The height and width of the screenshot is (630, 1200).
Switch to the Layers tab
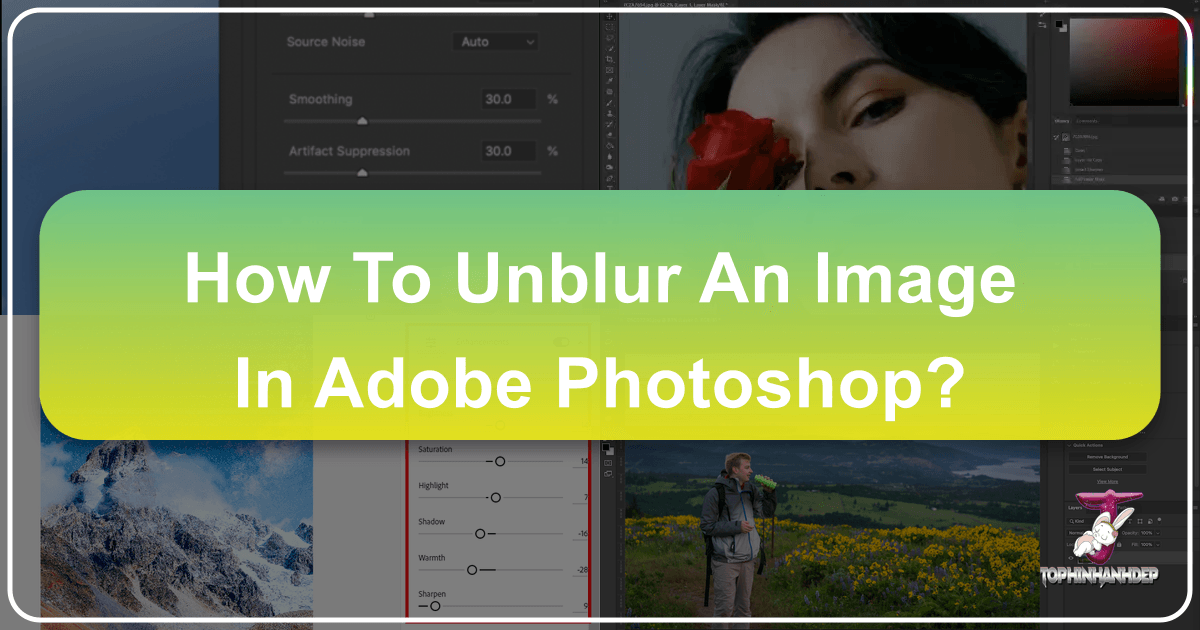pos(1075,508)
